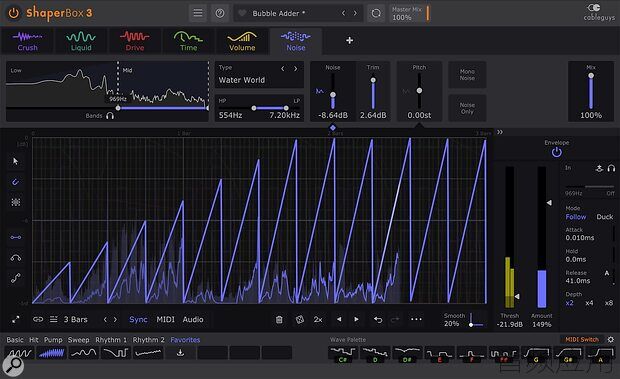The image size is (620, 379).
Task: Shift wave right with the right-arrow button
Action: (x=356, y=319)
